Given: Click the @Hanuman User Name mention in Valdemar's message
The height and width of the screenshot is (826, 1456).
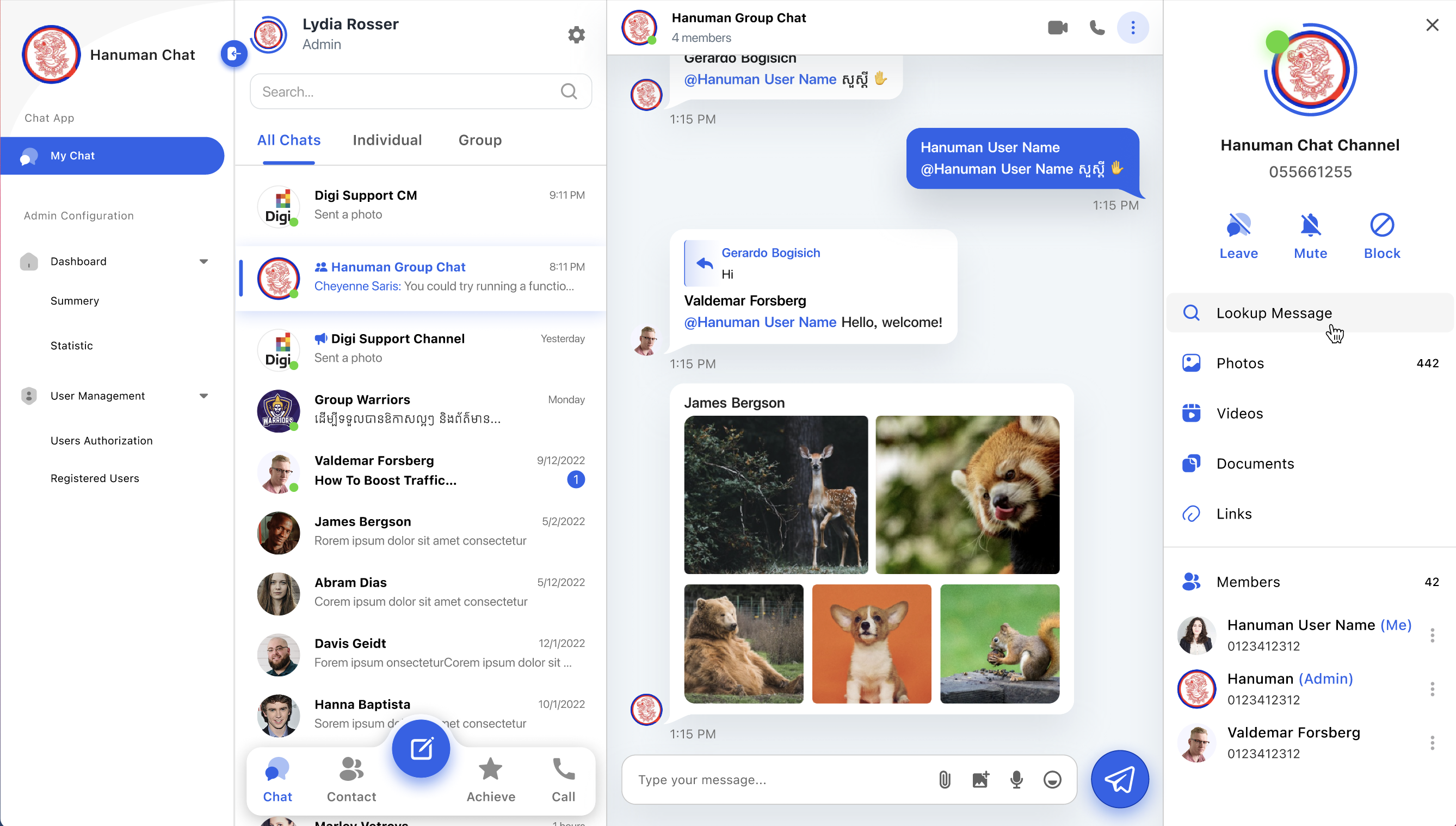Looking at the screenshot, I should (760, 322).
